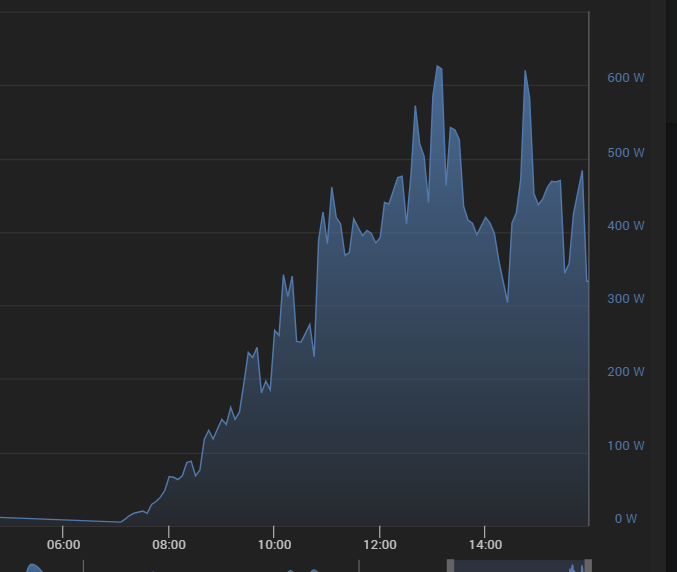The width and height of the screenshot is (677, 572).
Task: Click the 12:00 time axis label
Action: click(380, 545)
